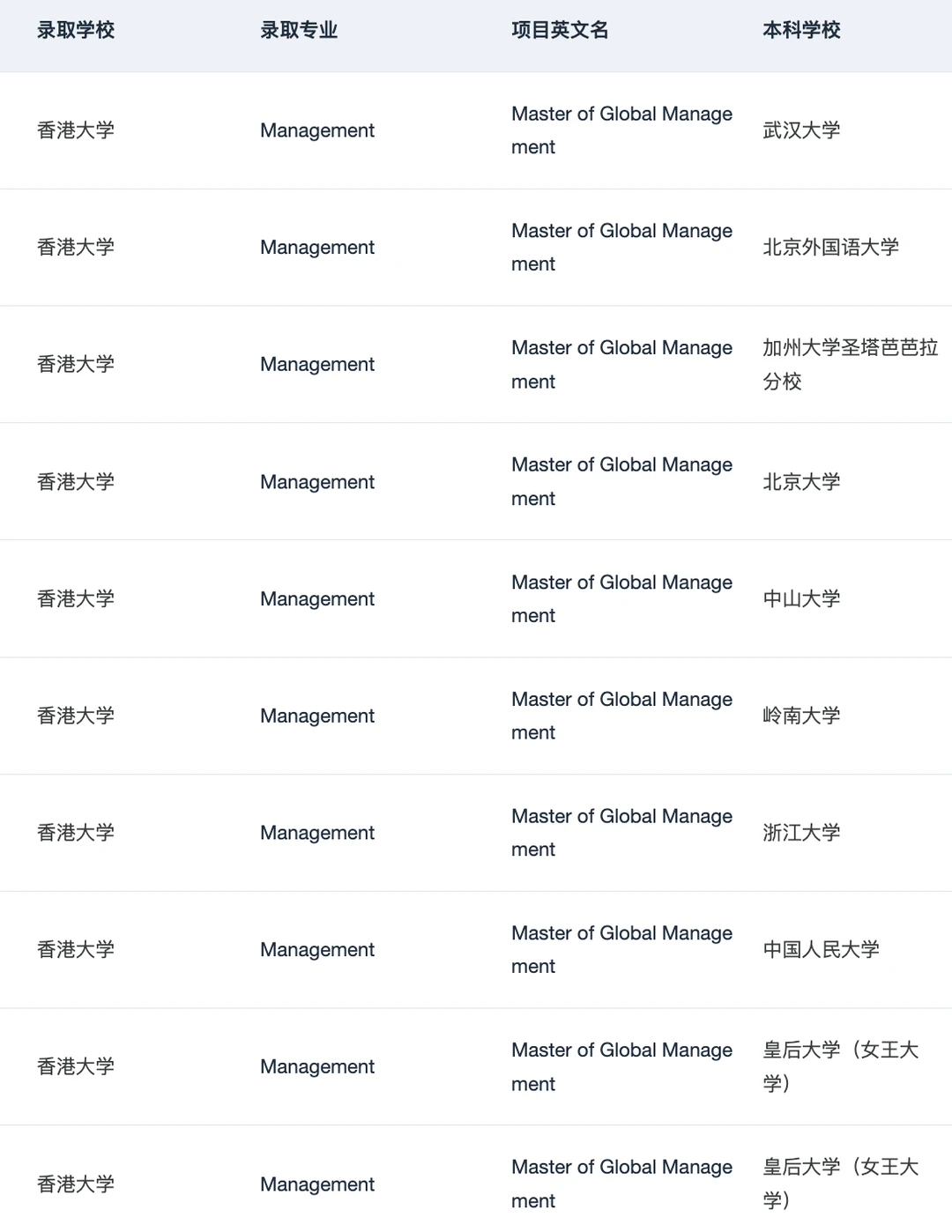Click Management in the 加州大学圣塔芭芭拉分校 row
This screenshot has height=1232, width=952.
click(x=317, y=365)
